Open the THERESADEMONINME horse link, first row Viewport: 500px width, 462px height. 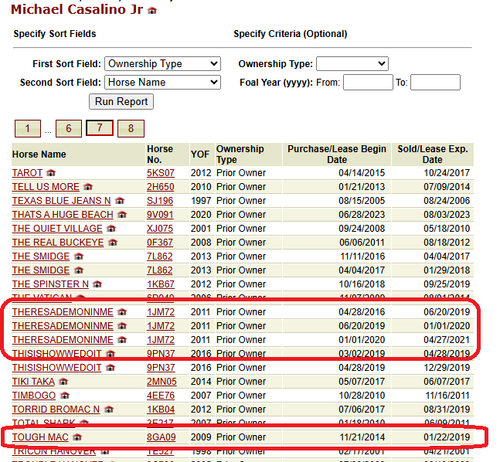pyautogui.click(x=63, y=312)
